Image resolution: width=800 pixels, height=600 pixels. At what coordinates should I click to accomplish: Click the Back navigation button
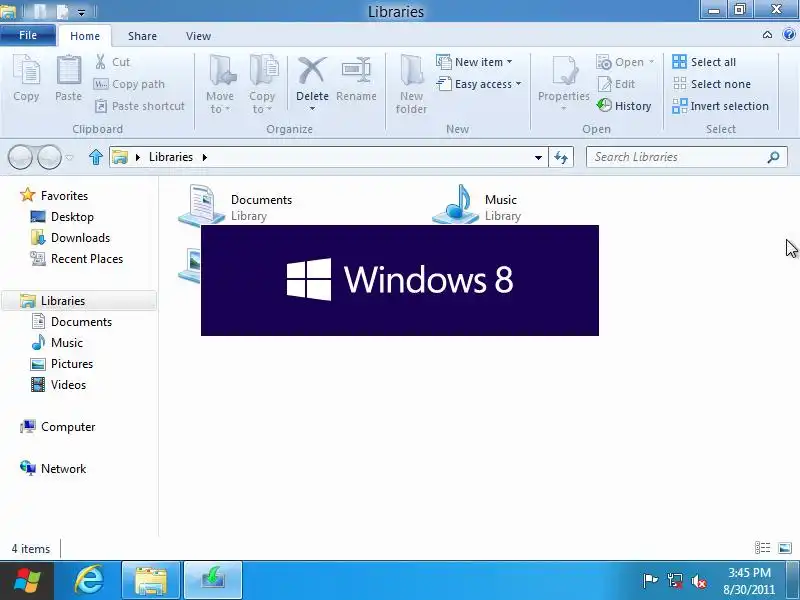(x=21, y=157)
